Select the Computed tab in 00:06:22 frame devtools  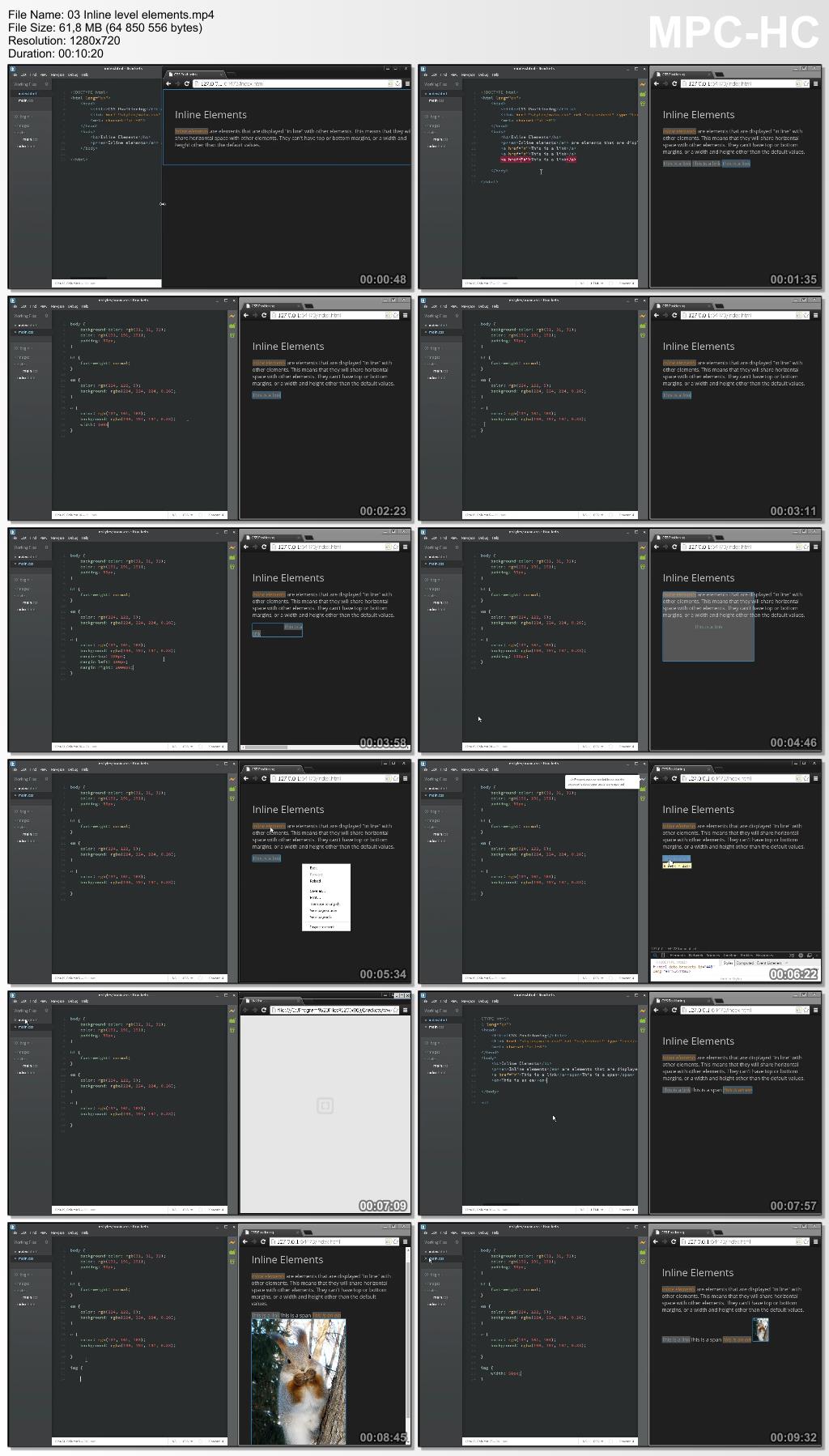click(745, 963)
